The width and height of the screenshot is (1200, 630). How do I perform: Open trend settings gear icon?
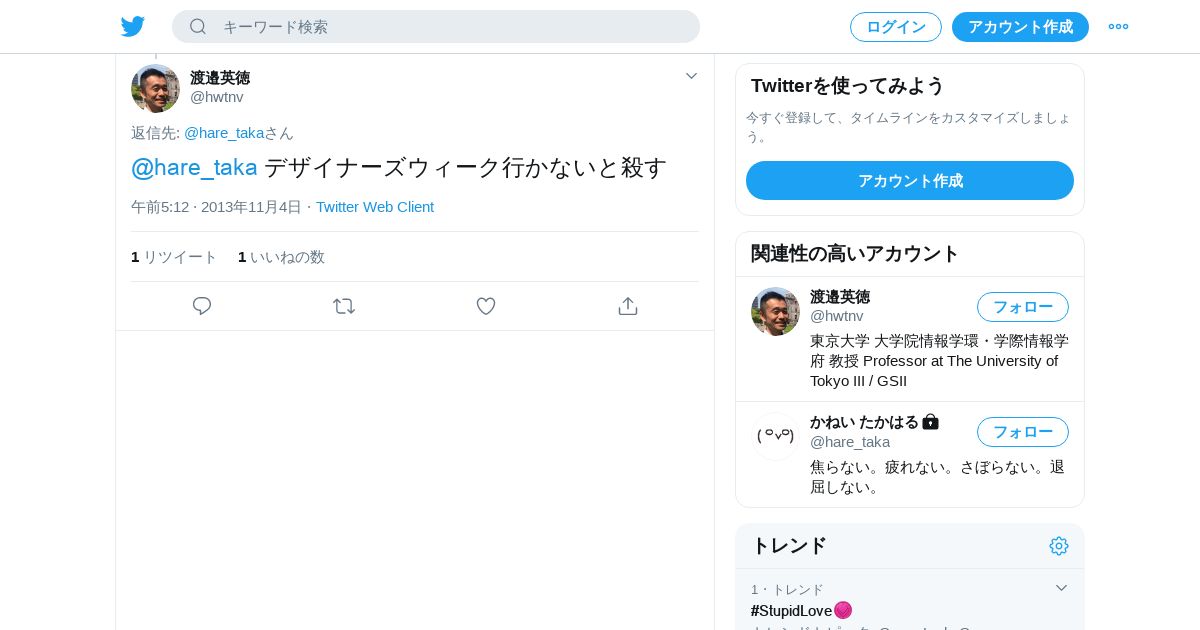coord(1059,546)
